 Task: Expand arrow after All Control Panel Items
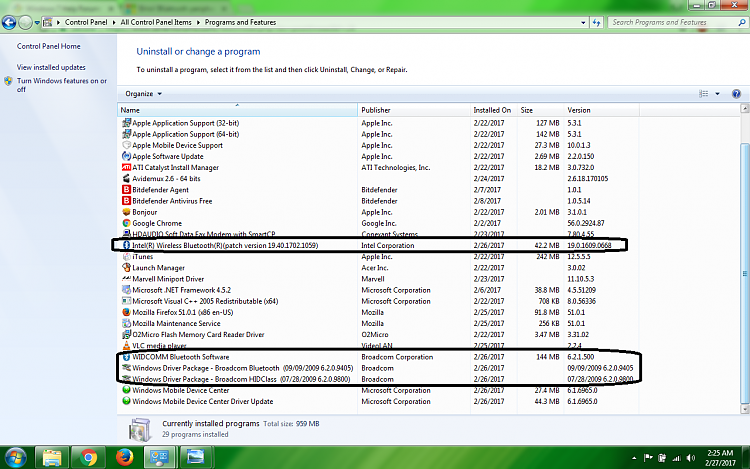click(x=198, y=22)
